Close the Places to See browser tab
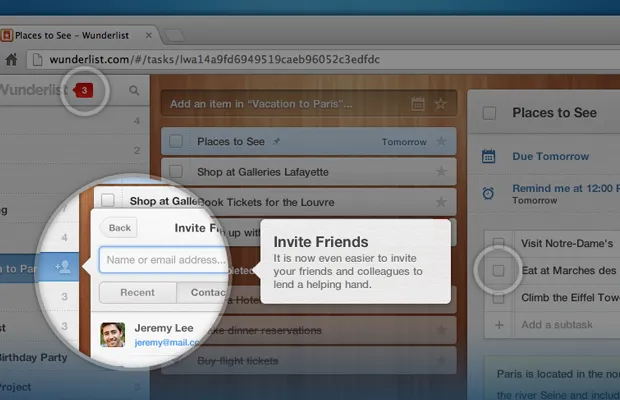This screenshot has width=620, height=400. pyautogui.click(x=149, y=36)
